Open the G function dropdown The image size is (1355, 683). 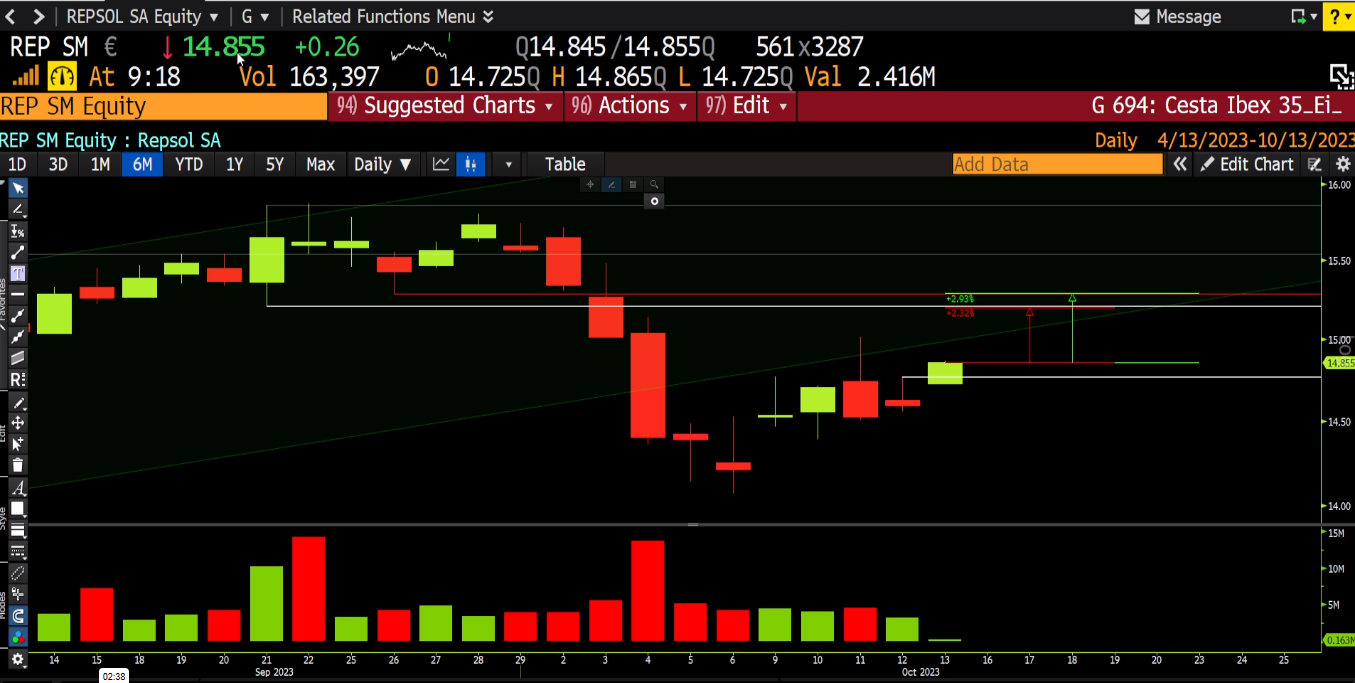point(254,16)
